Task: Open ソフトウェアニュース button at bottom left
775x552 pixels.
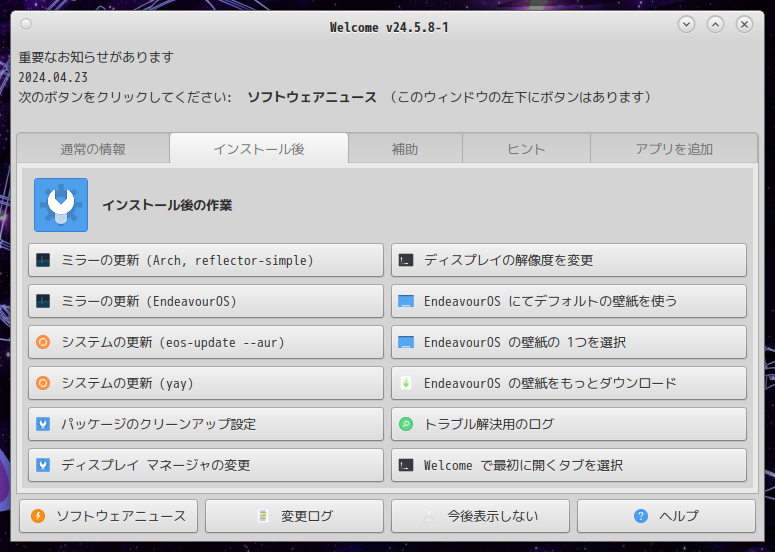Action: pyautogui.click(x=109, y=516)
